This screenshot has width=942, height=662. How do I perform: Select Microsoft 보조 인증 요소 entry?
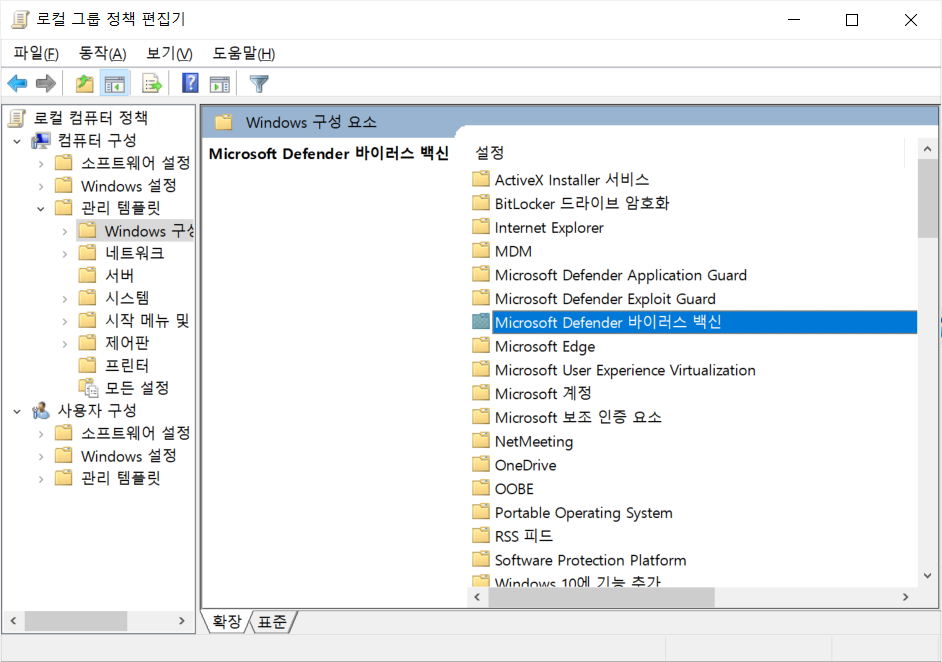(x=578, y=418)
